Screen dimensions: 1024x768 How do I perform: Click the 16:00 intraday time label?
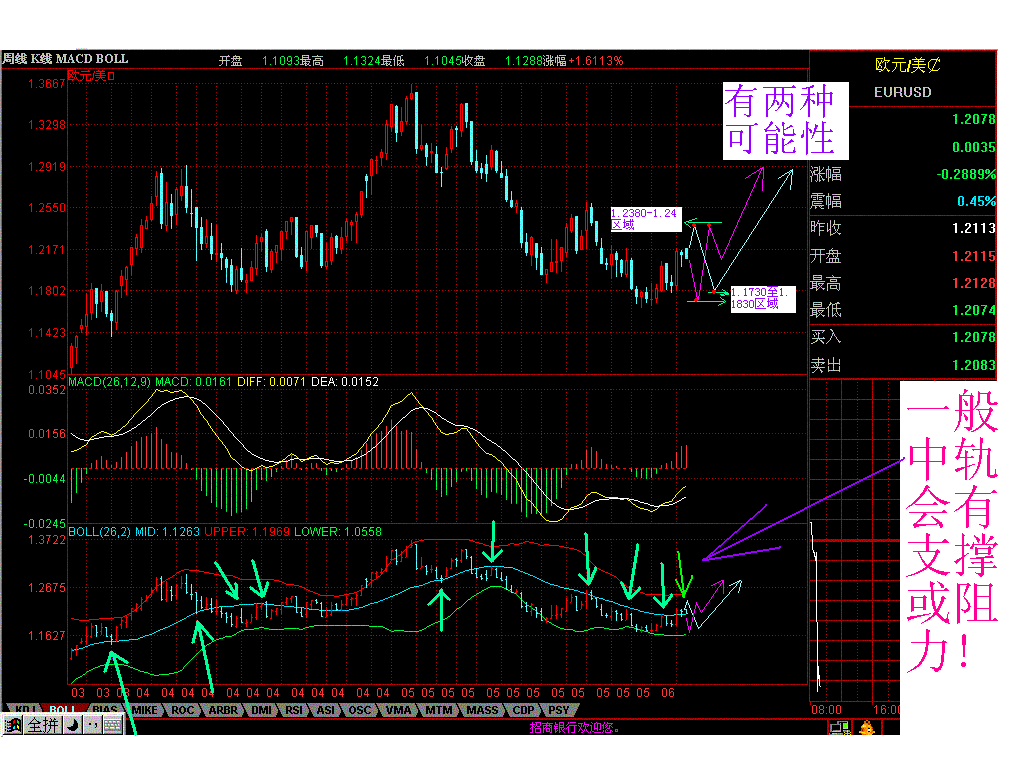click(886, 710)
